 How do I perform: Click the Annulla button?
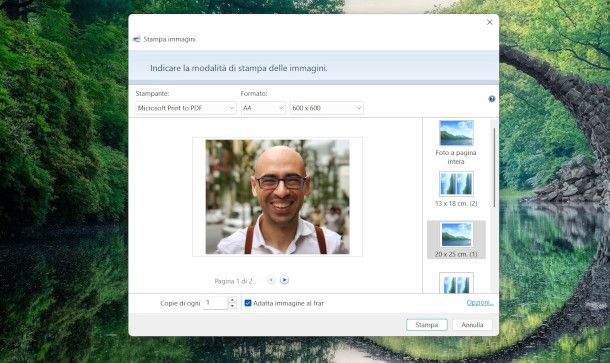(472, 324)
